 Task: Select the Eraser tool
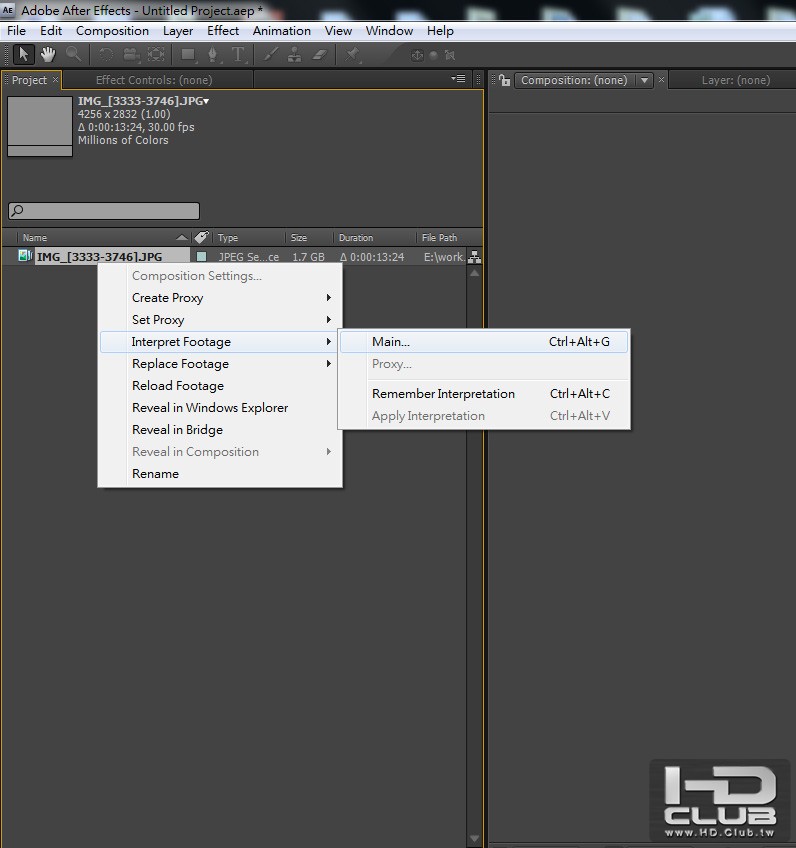320,55
